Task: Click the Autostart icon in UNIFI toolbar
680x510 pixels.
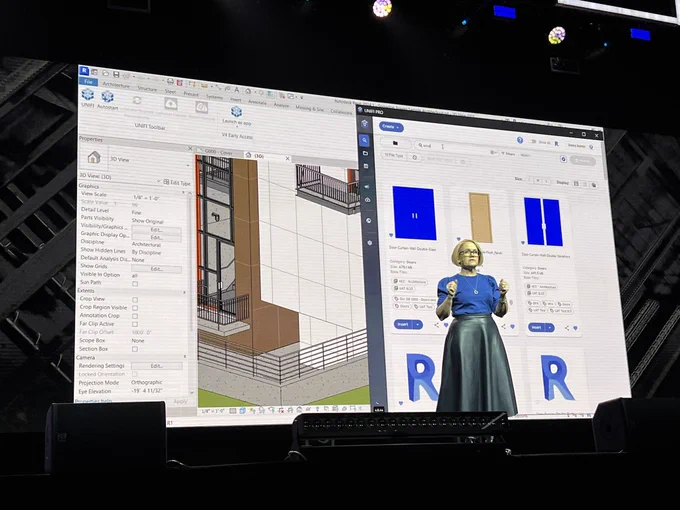Action: click(x=107, y=96)
